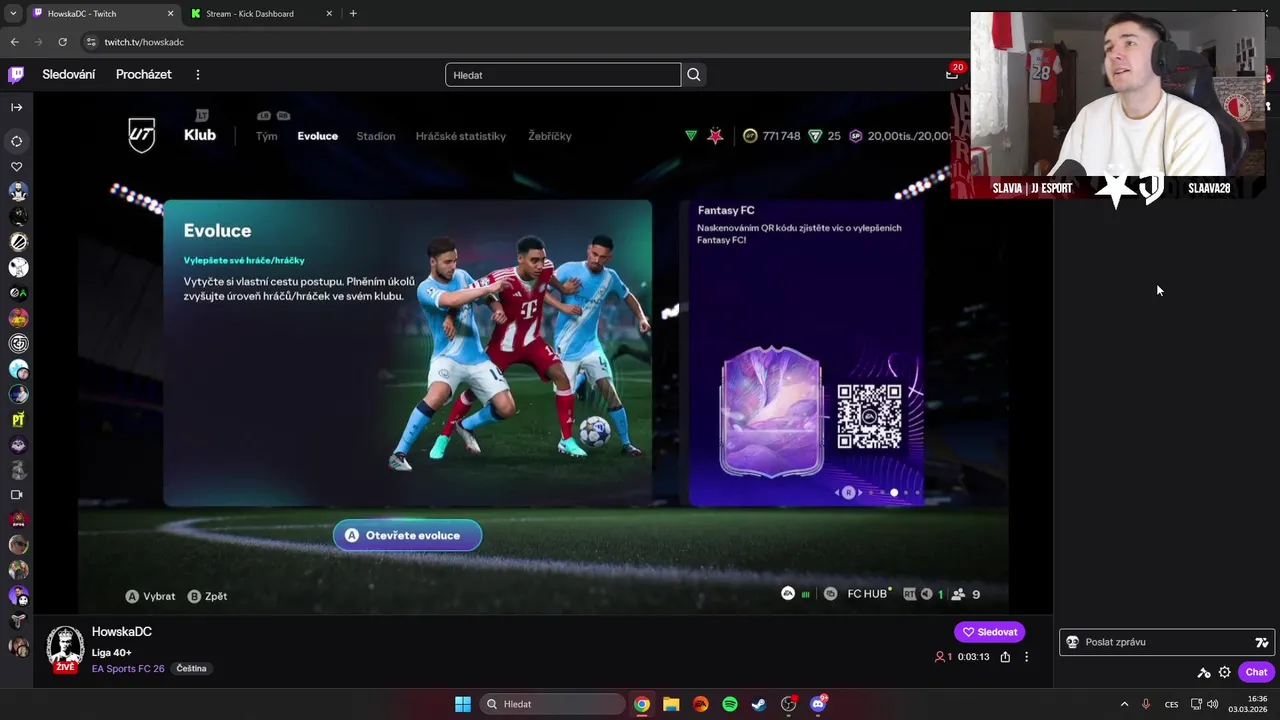Select the Klub heading in the game menu

[200, 135]
